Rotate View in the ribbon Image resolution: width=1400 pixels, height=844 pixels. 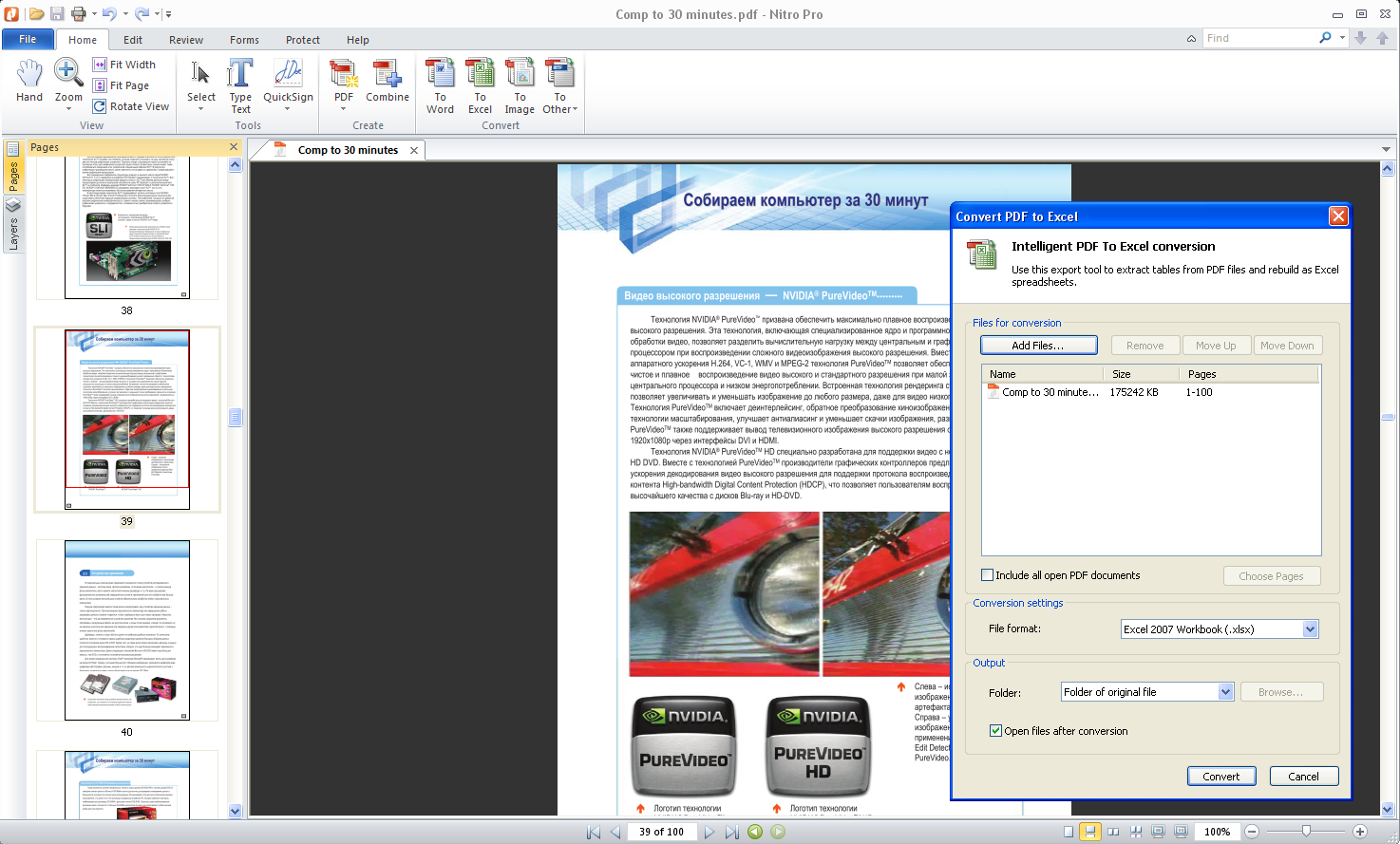pyautogui.click(x=131, y=106)
